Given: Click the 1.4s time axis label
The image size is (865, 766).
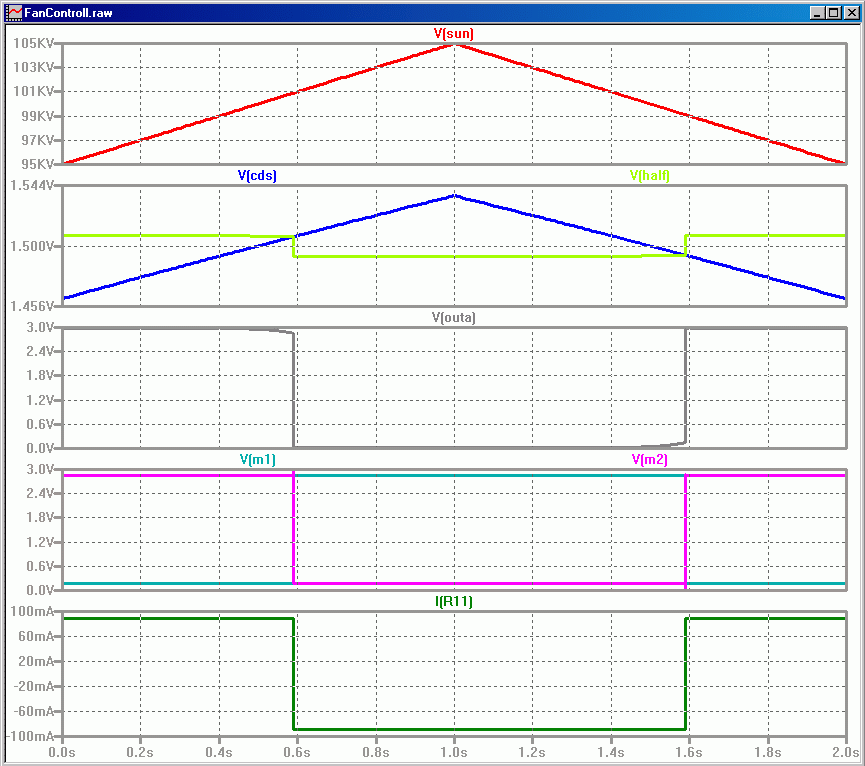Looking at the screenshot, I should [x=611, y=752].
